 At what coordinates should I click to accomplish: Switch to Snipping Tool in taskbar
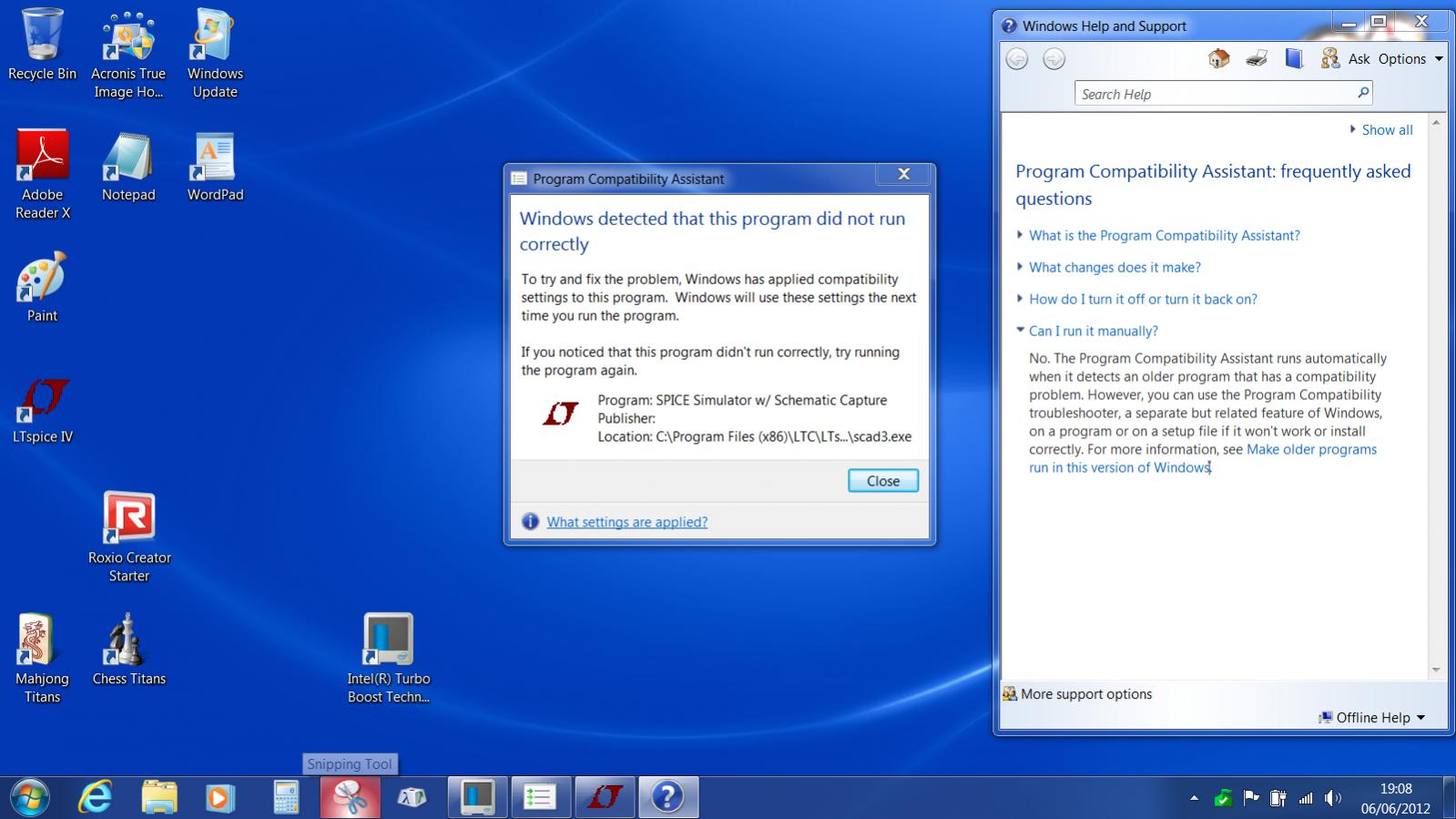coord(350,798)
